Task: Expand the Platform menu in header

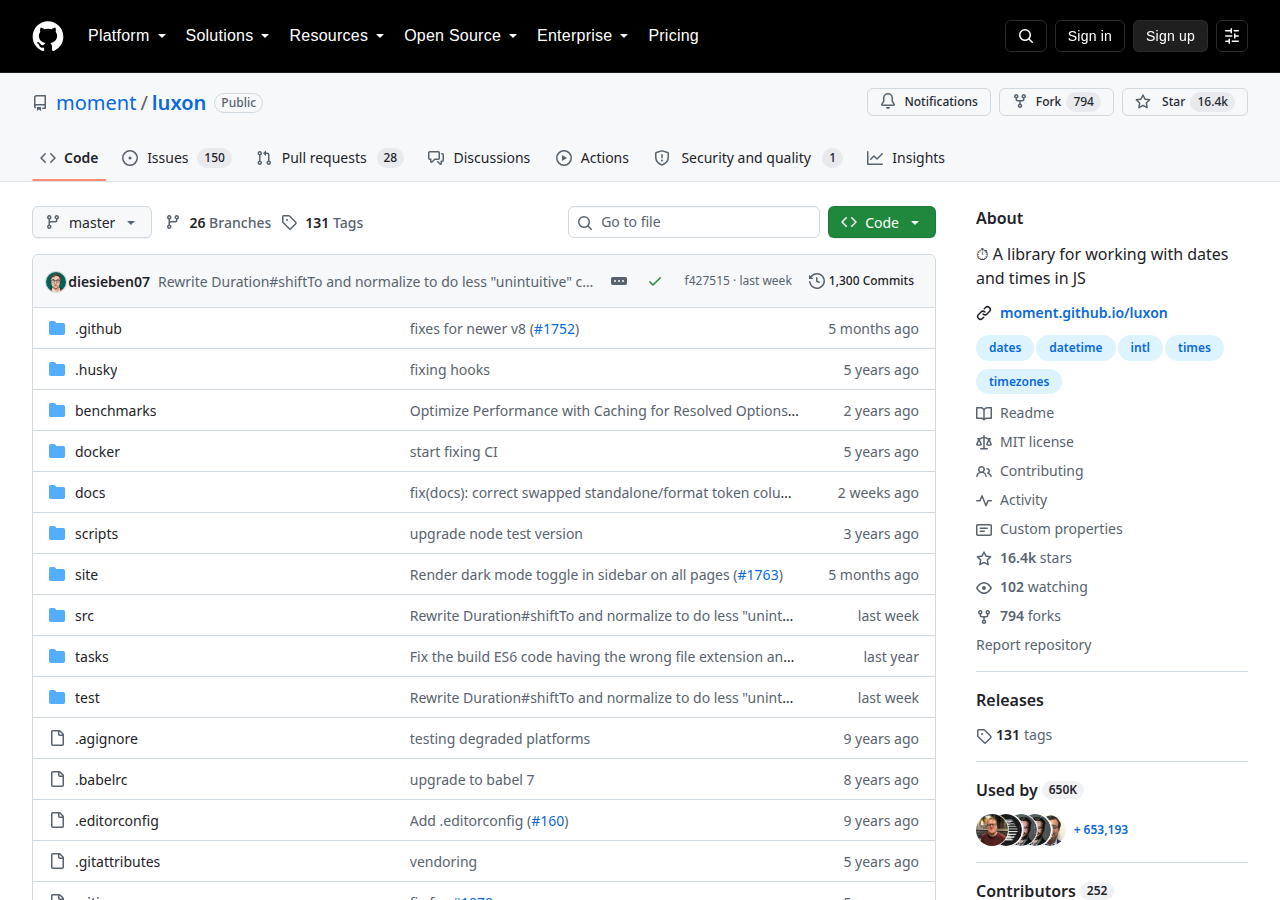Action: coord(127,36)
